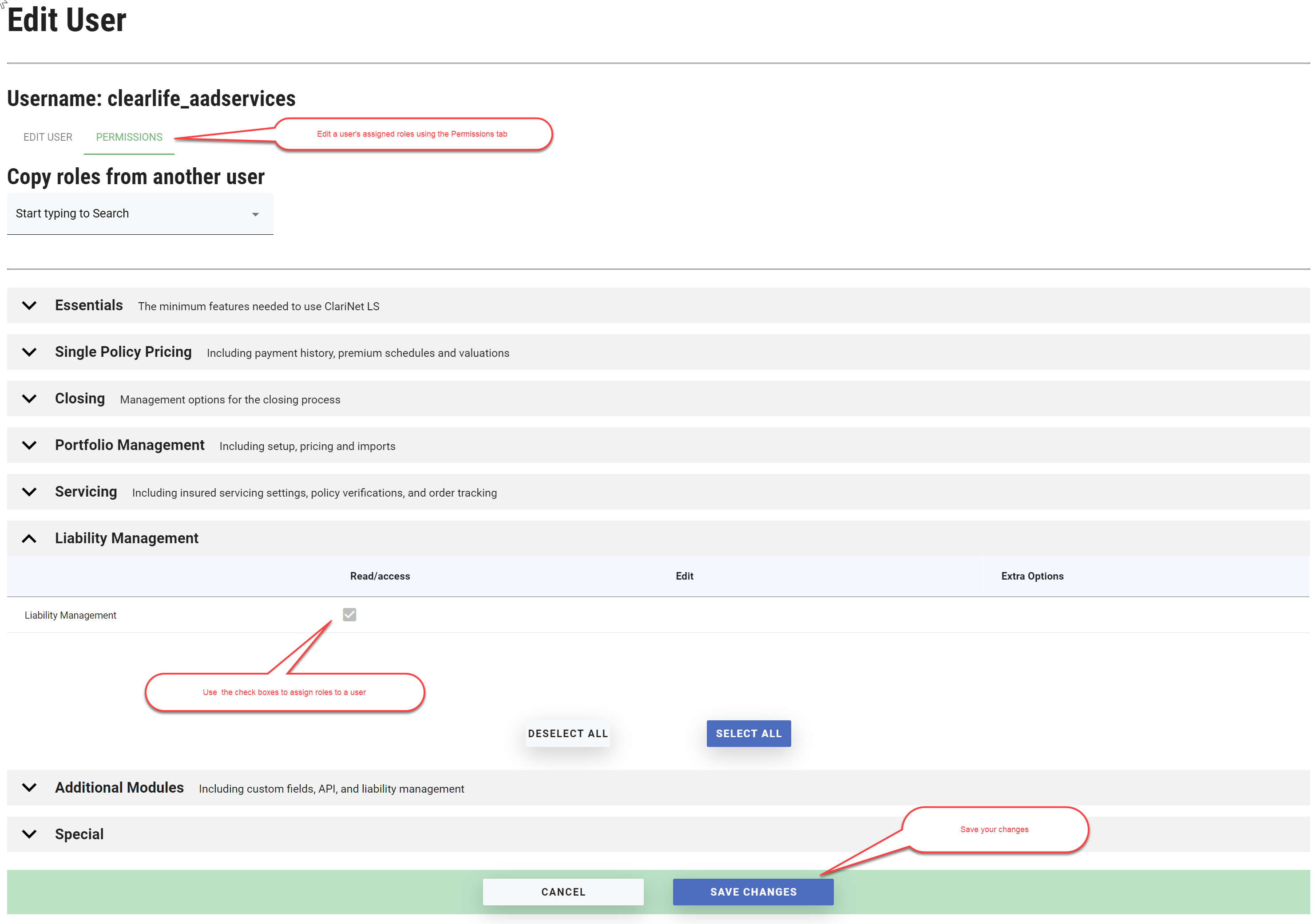
Task: Click the Closing section heading text
Action: coord(79,399)
